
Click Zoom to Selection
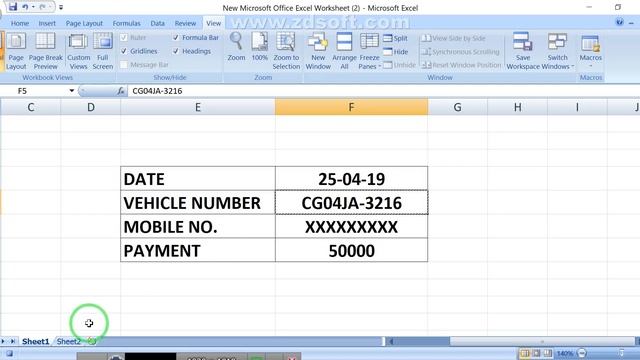pos(286,51)
